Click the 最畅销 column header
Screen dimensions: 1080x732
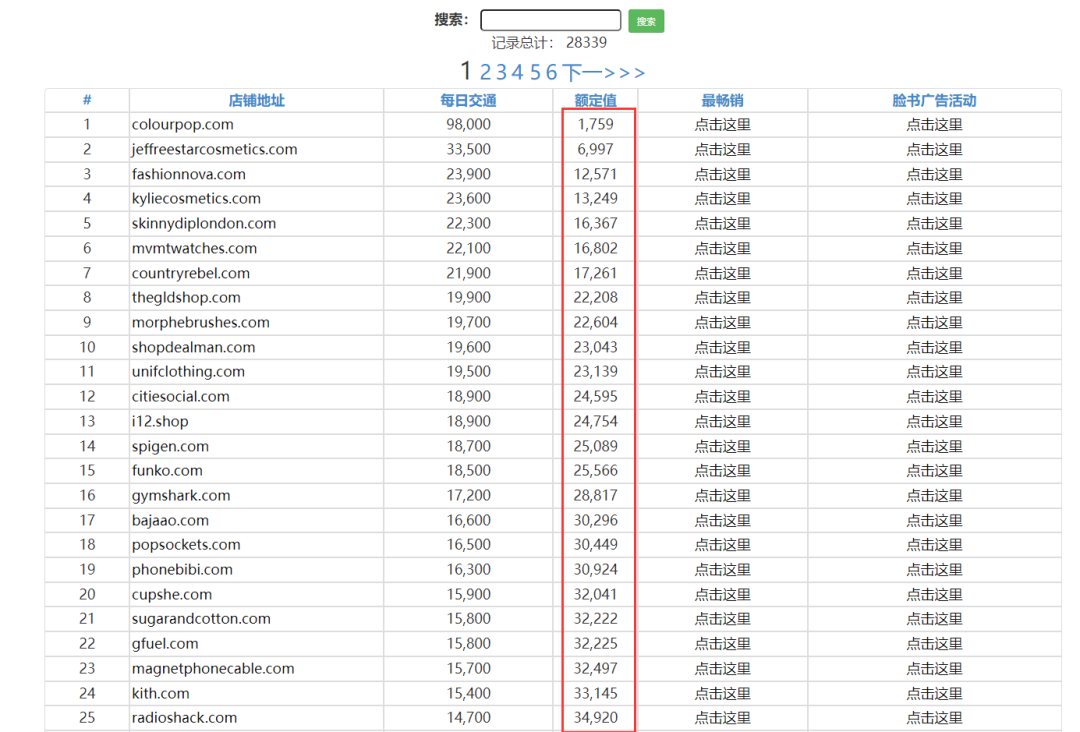pyautogui.click(x=723, y=101)
